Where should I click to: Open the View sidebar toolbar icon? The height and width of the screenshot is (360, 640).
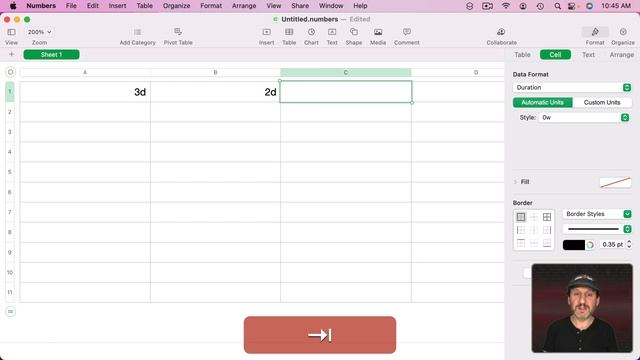11,32
